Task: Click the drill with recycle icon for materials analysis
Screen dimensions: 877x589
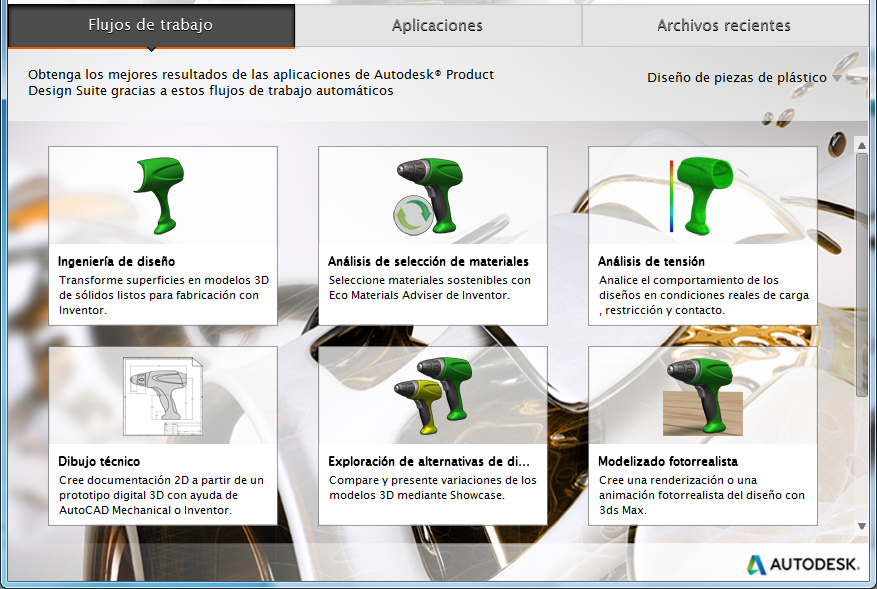Action: (430, 197)
